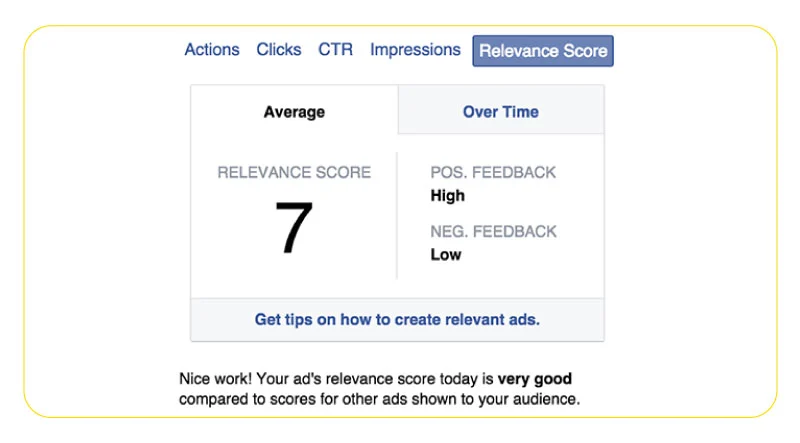Click the highlighted Relevance Score tab

543,51
